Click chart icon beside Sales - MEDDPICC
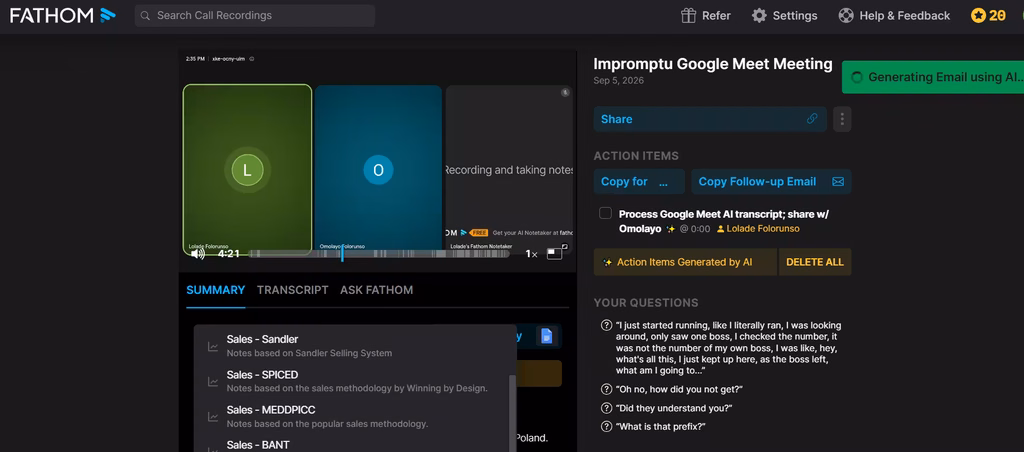Screen dimensions: 1024x452 pyautogui.click(x=212, y=417)
